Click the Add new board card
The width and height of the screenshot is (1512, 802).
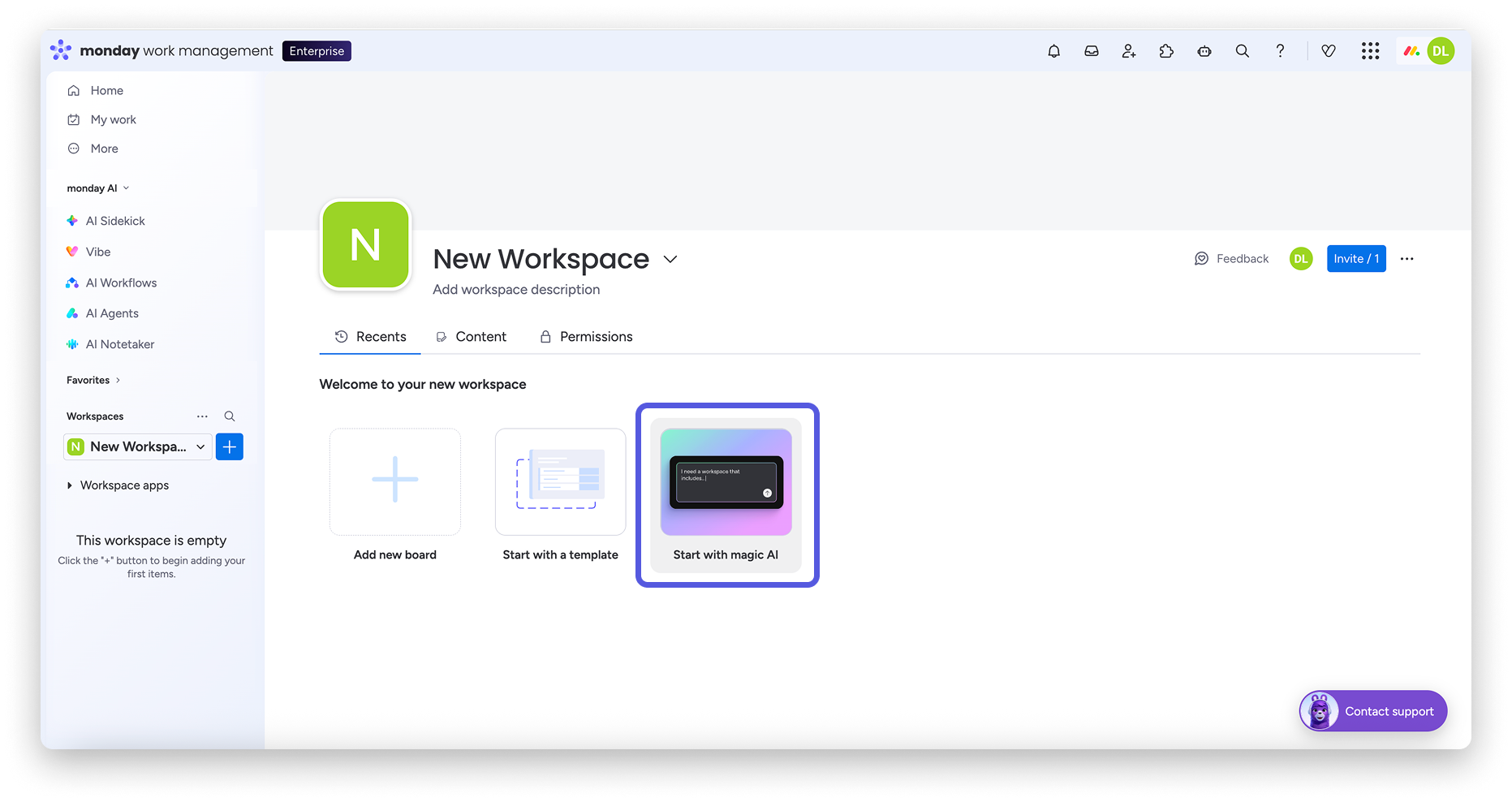click(395, 496)
